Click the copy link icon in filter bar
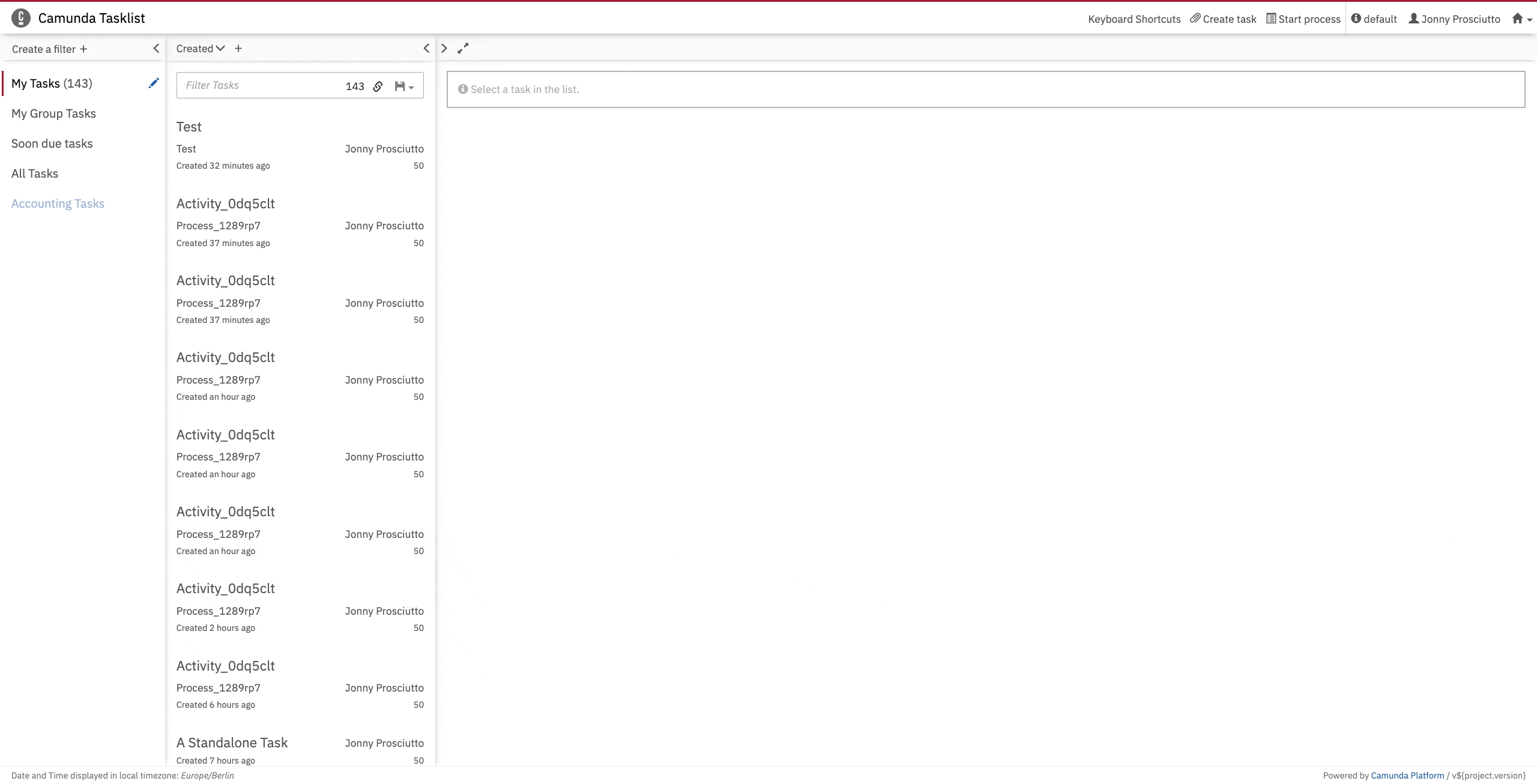Image resolution: width=1537 pixels, height=784 pixels. [x=377, y=86]
